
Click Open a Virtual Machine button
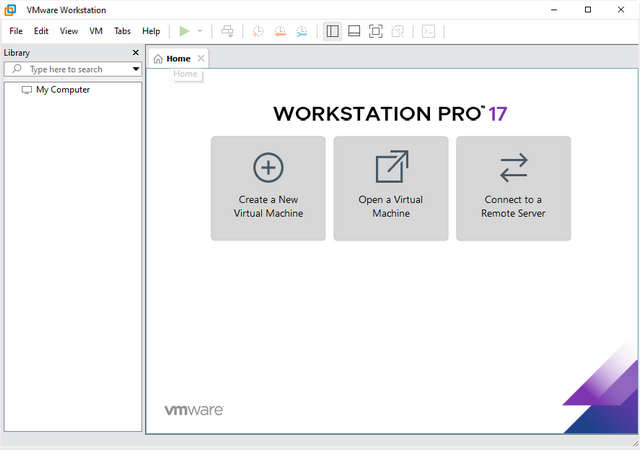(390, 188)
